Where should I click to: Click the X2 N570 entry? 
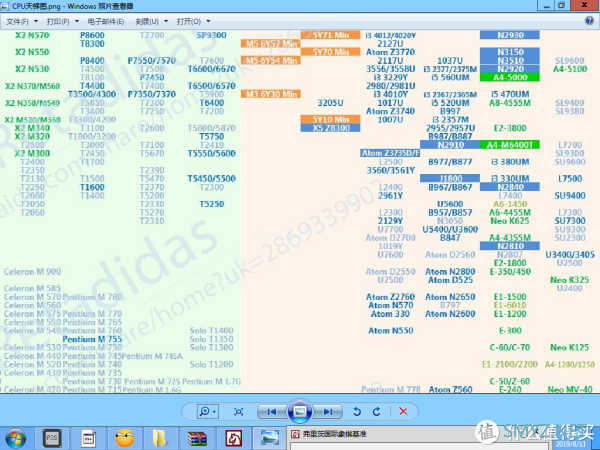pyautogui.click(x=32, y=35)
